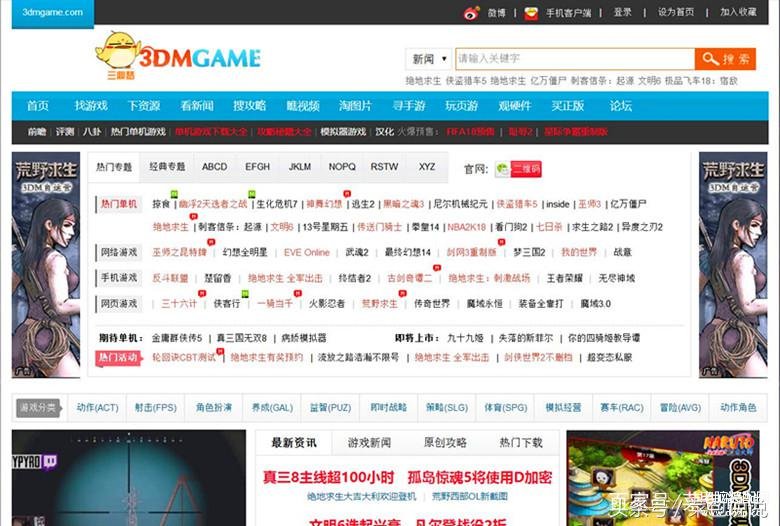Open 看新闻 in the main navigation
The height and width of the screenshot is (526, 780).
[197, 105]
